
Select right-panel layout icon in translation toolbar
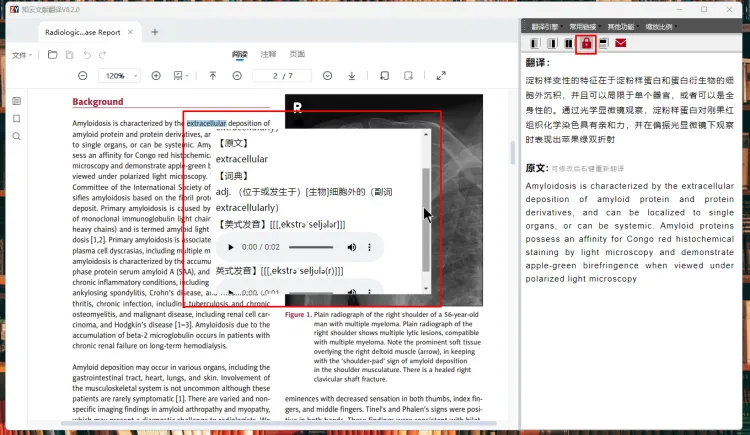pyautogui.click(x=552, y=44)
